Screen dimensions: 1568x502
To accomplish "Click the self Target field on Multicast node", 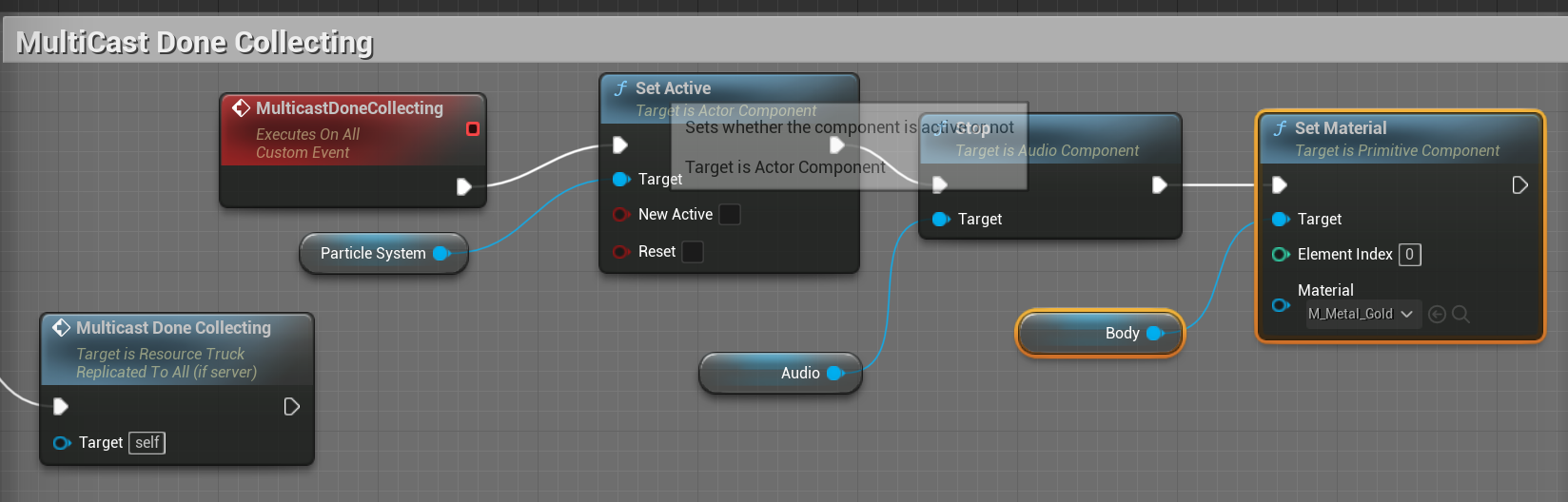I will [147, 442].
